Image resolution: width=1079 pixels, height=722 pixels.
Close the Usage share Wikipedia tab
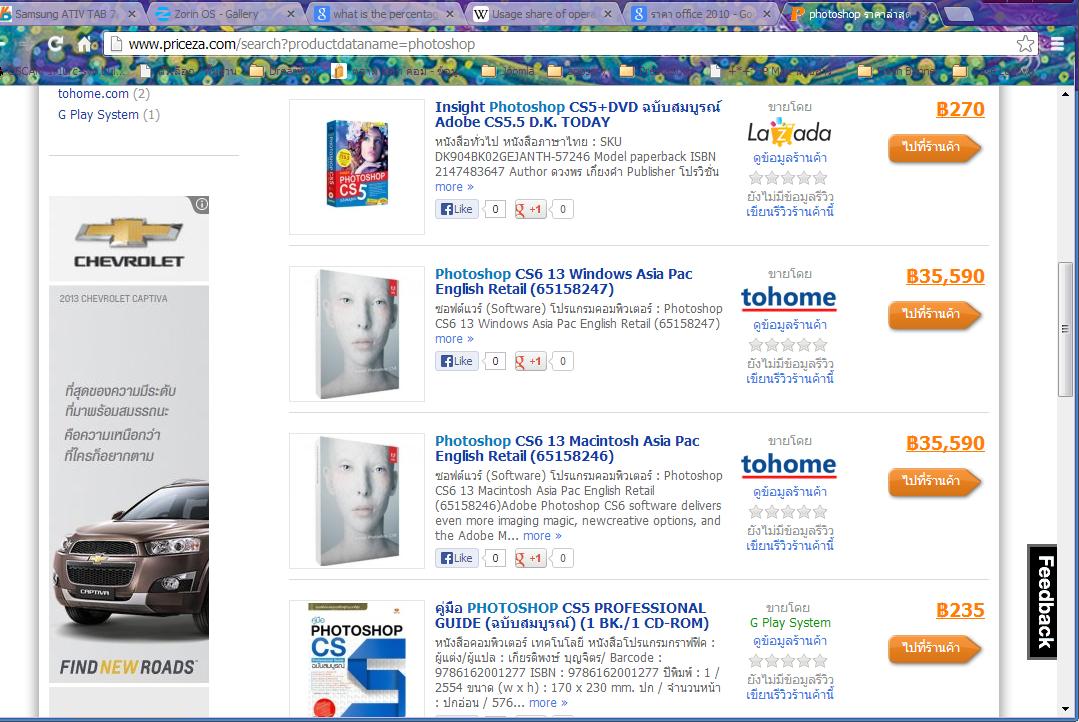[x=608, y=14]
